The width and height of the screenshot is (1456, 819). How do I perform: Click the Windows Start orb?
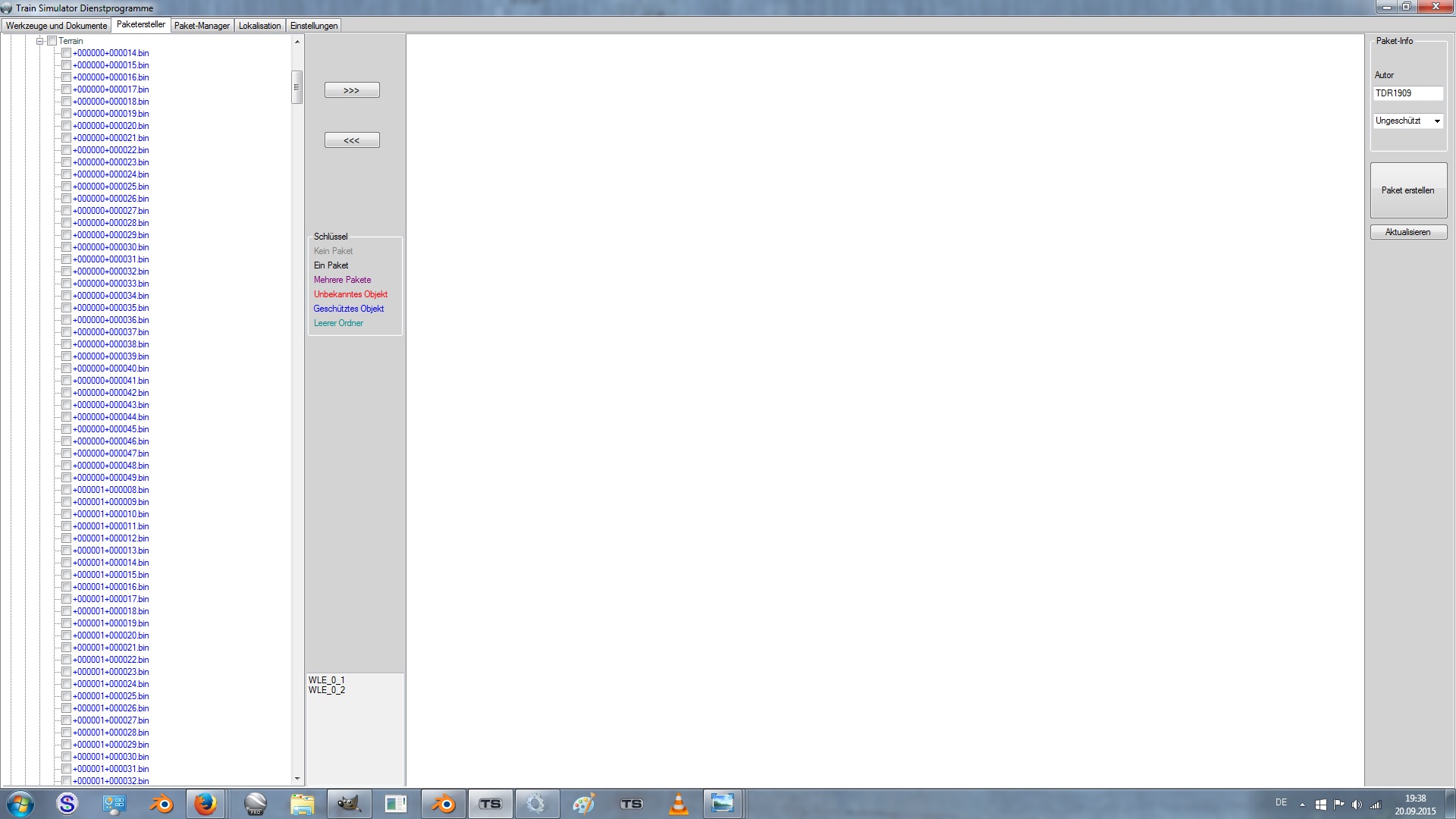coord(20,804)
